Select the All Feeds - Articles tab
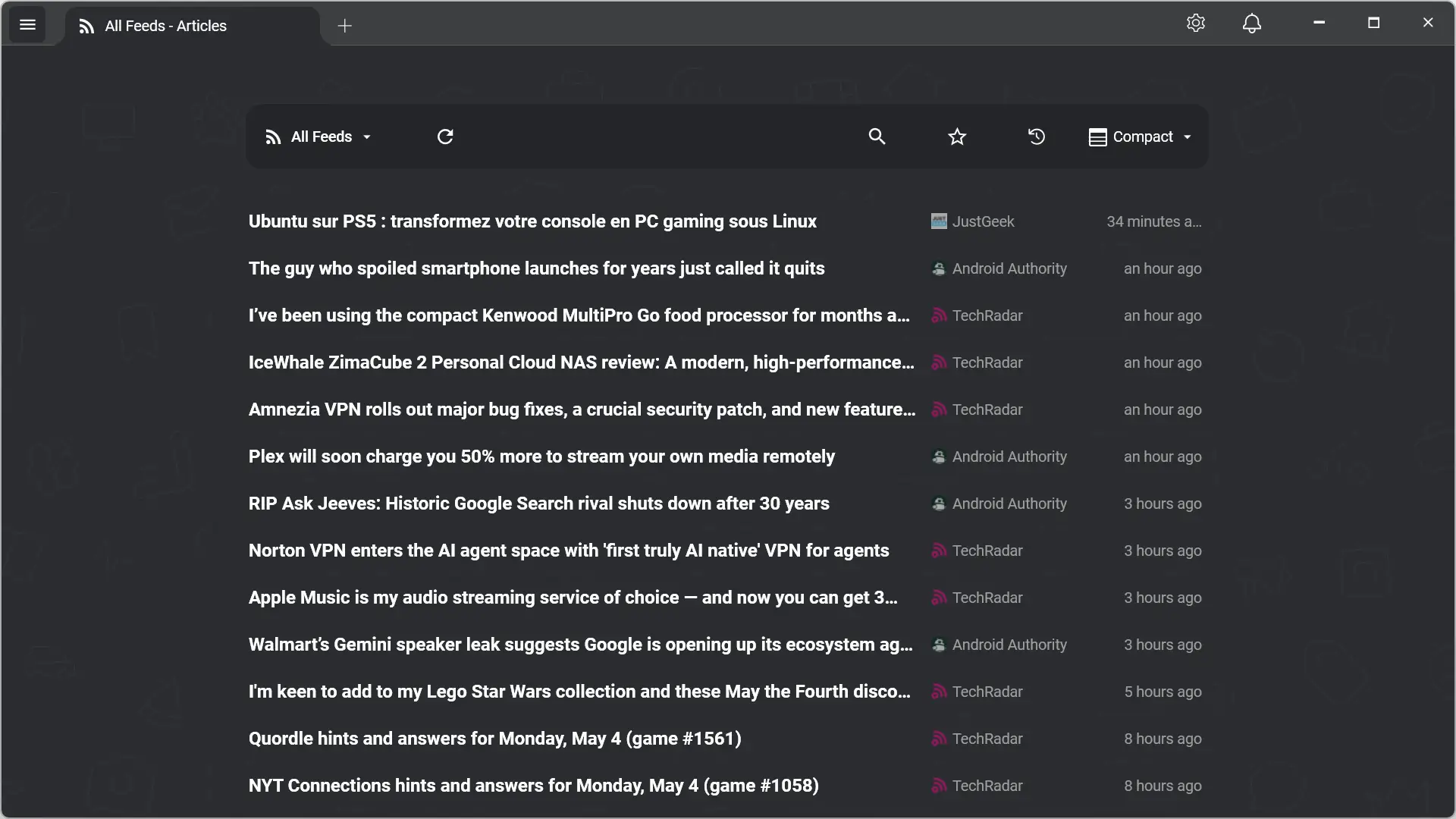 coord(193,26)
